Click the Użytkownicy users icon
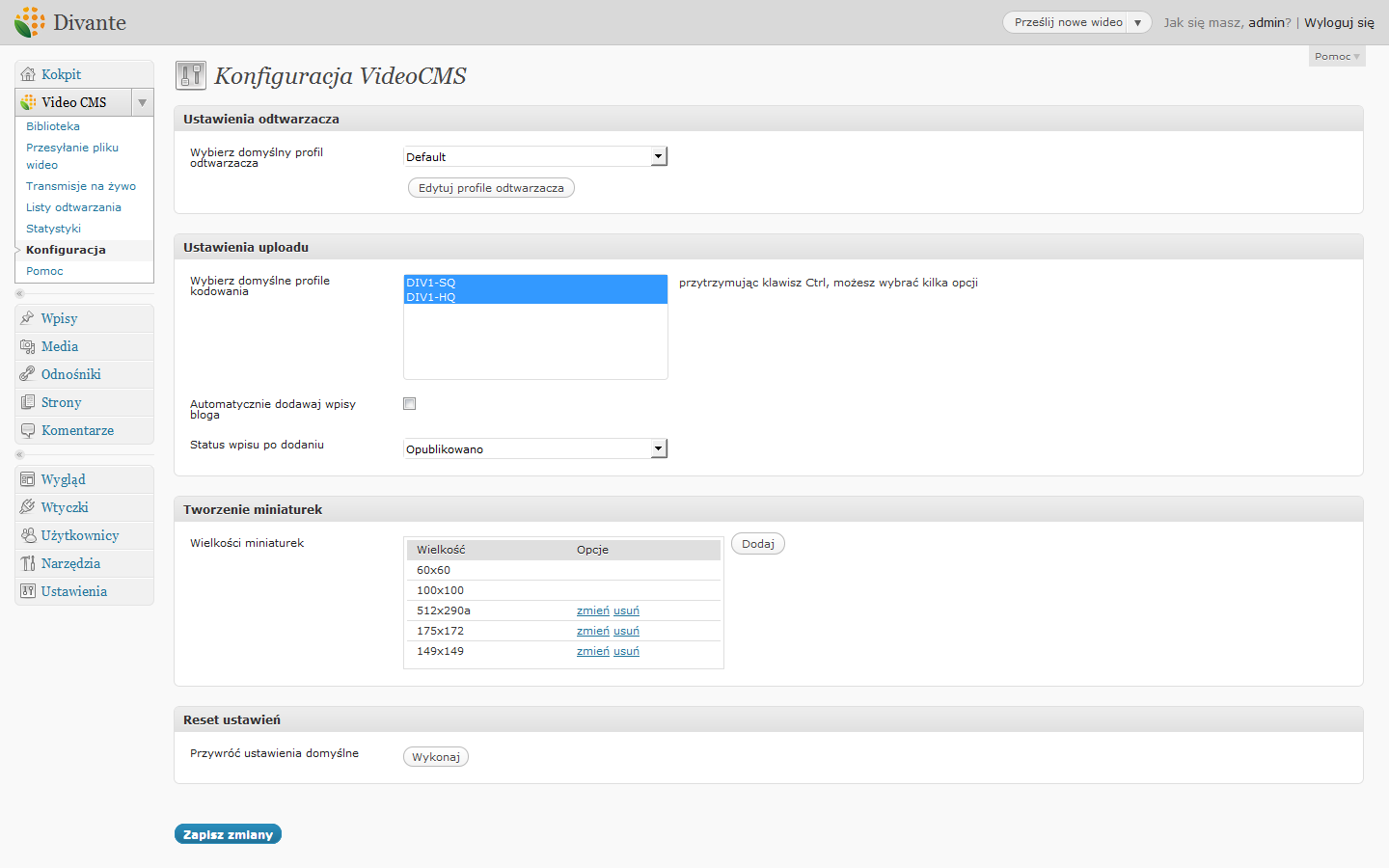Image resolution: width=1389 pixels, height=868 pixels. [x=28, y=535]
